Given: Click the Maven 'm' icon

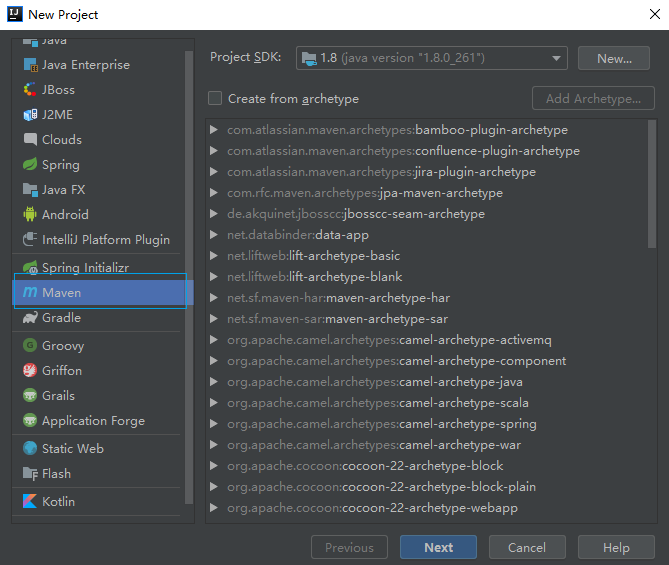Looking at the screenshot, I should 30,292.
